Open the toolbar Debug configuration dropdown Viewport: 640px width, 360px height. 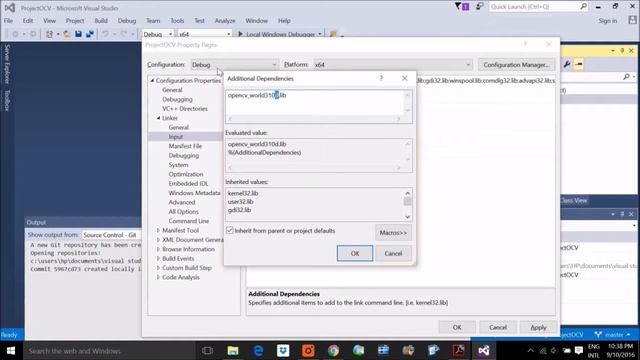[x=158, y=34]
